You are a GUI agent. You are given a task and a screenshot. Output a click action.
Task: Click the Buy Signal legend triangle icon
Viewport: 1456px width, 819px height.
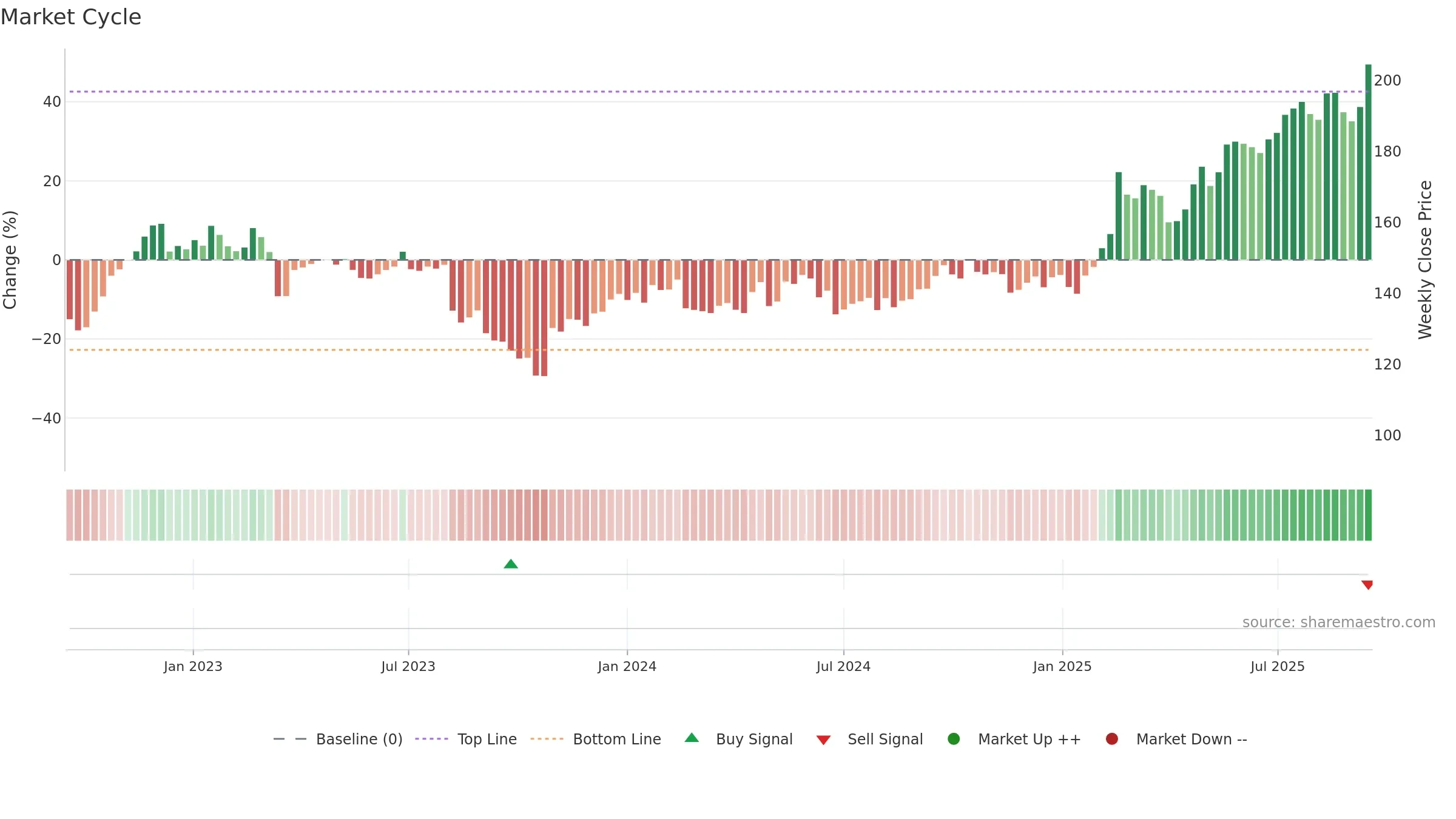(x=692, y=738)
